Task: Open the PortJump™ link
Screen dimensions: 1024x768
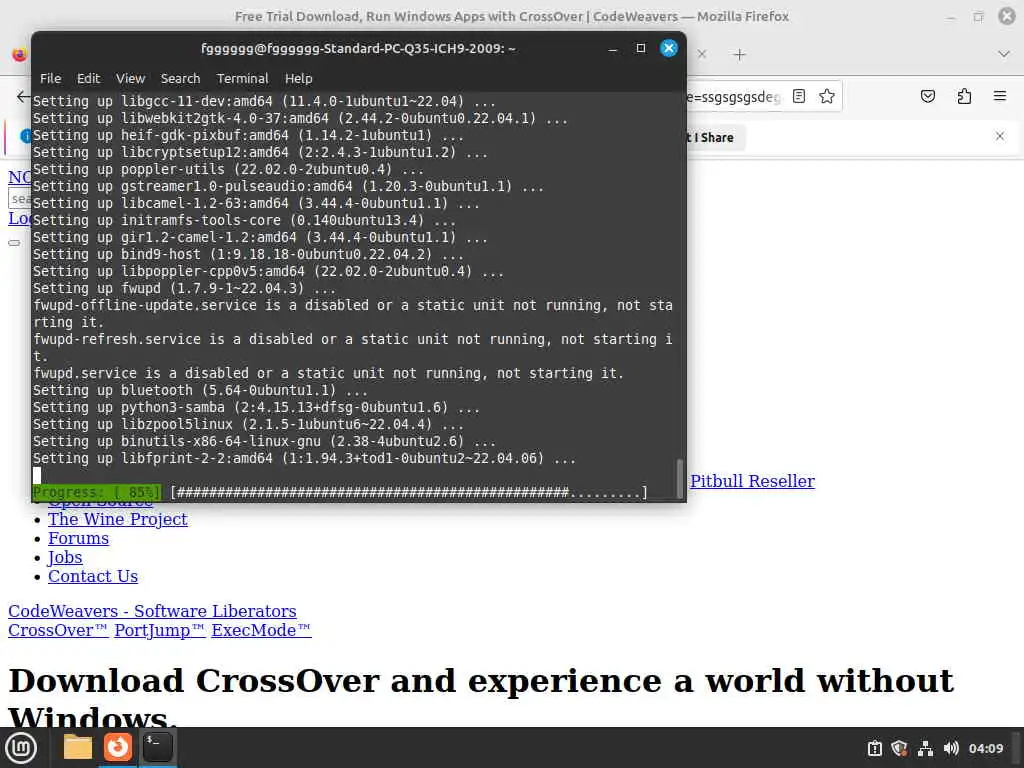Action: point(160,630)
